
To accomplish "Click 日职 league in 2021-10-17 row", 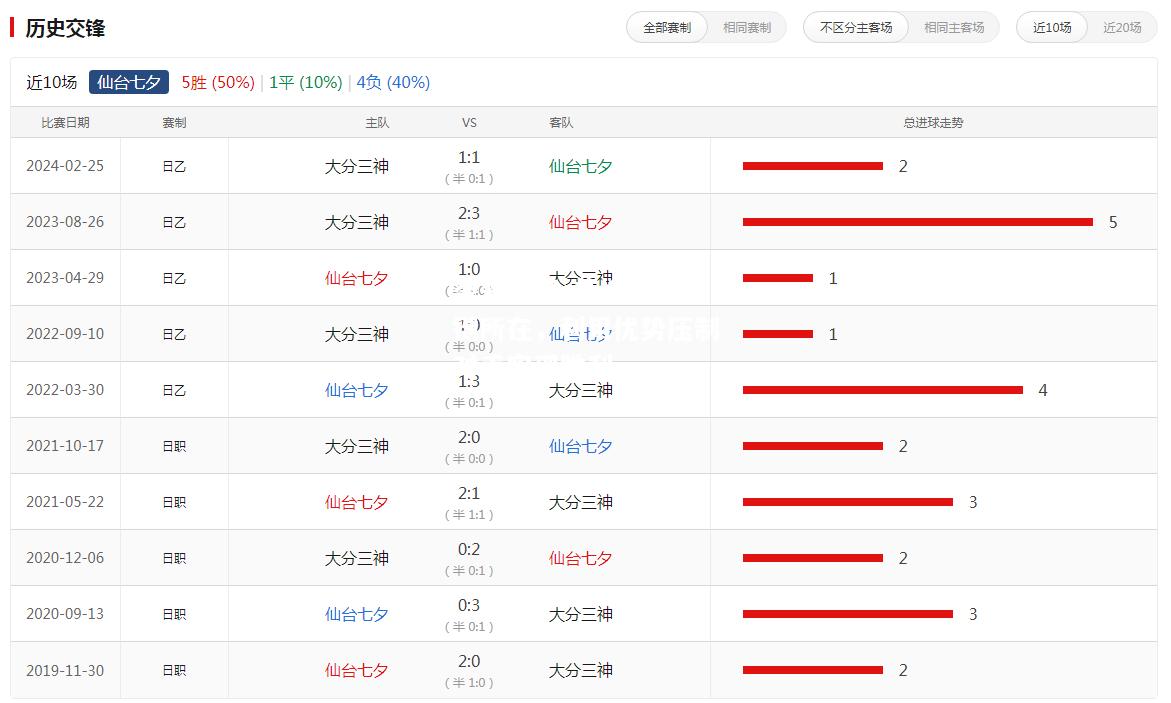I will point(174,446).
